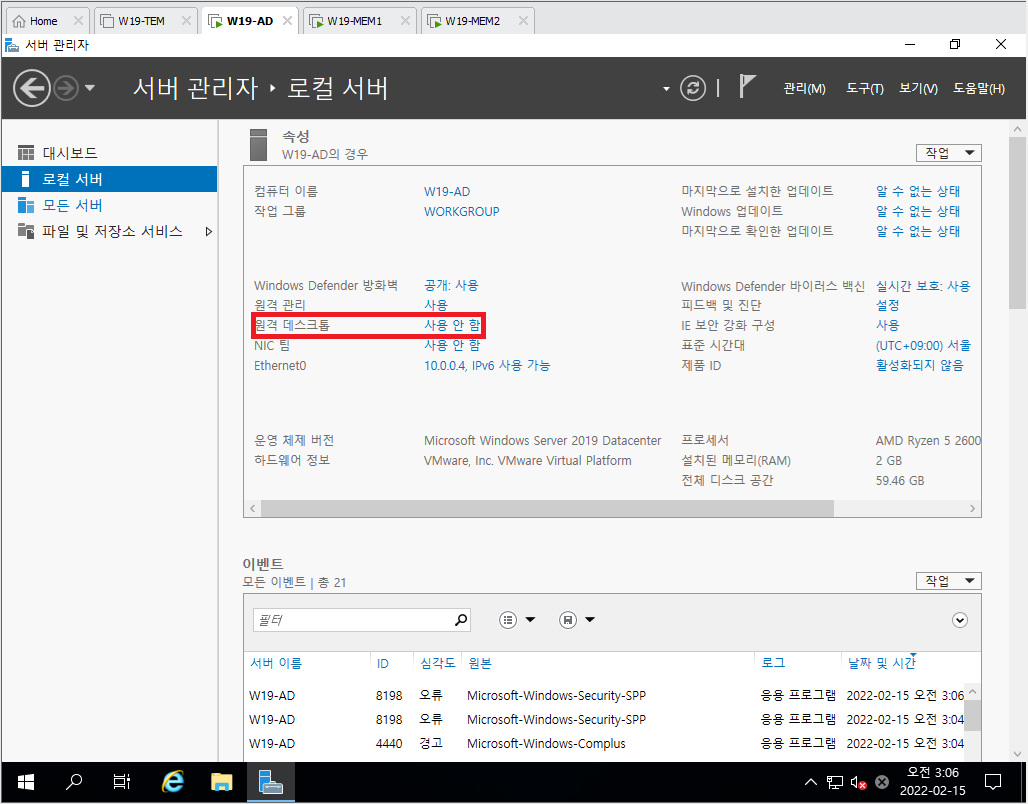Expand 파일 및 저장소 서비스 arrow
Viewport: 1028px width, 804px height.
click(x=208, y=231)
